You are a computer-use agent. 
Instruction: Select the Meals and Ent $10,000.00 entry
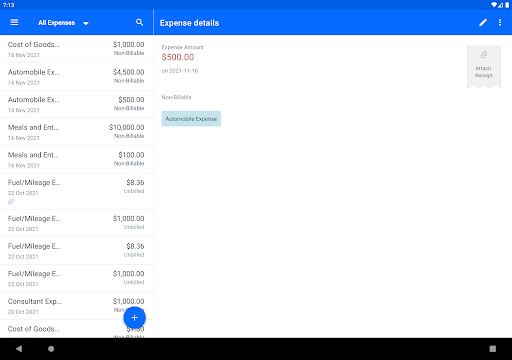(x=77, y=132)
